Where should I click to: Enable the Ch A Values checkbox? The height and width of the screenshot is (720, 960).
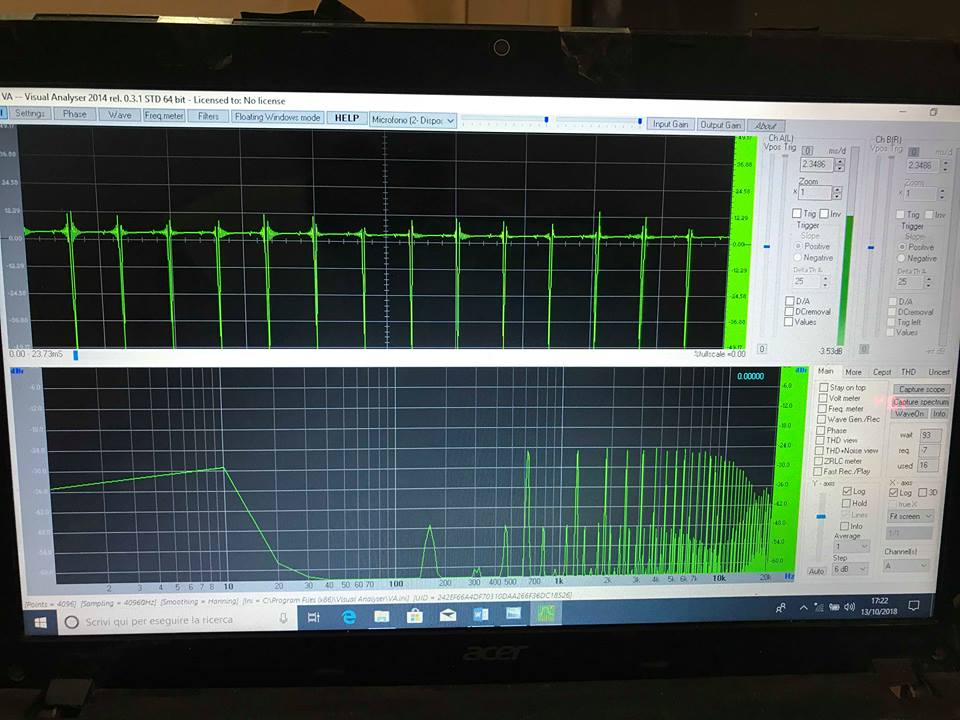click(x=789, y=321)
